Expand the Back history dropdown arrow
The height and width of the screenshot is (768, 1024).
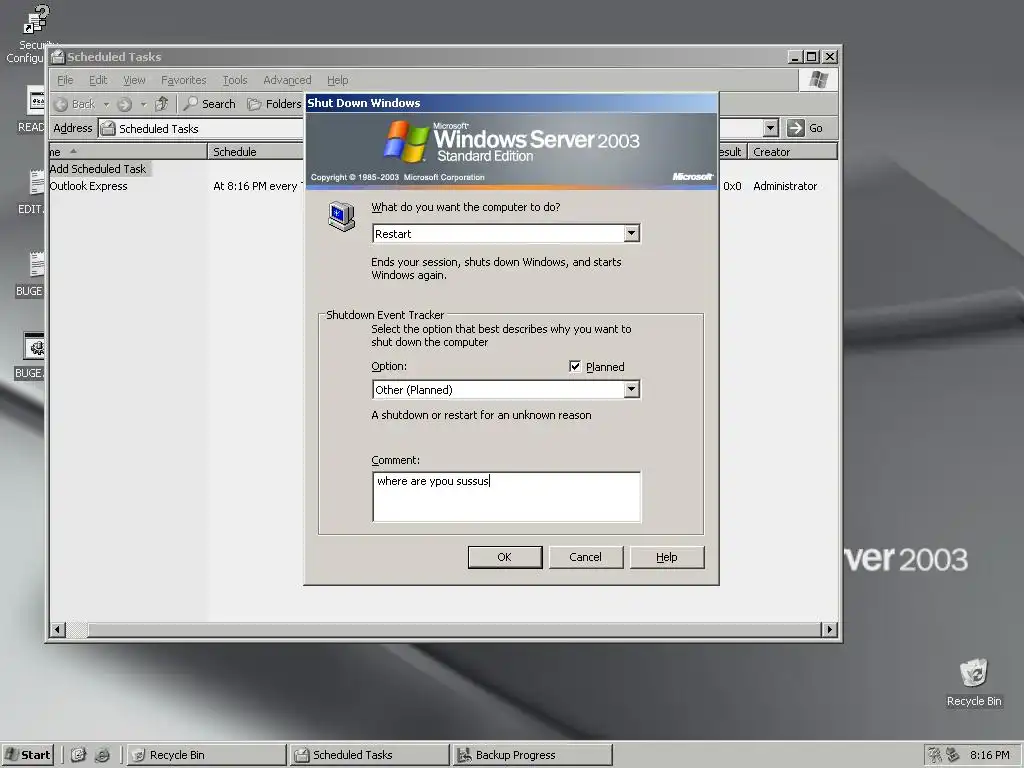click(106, 104)
